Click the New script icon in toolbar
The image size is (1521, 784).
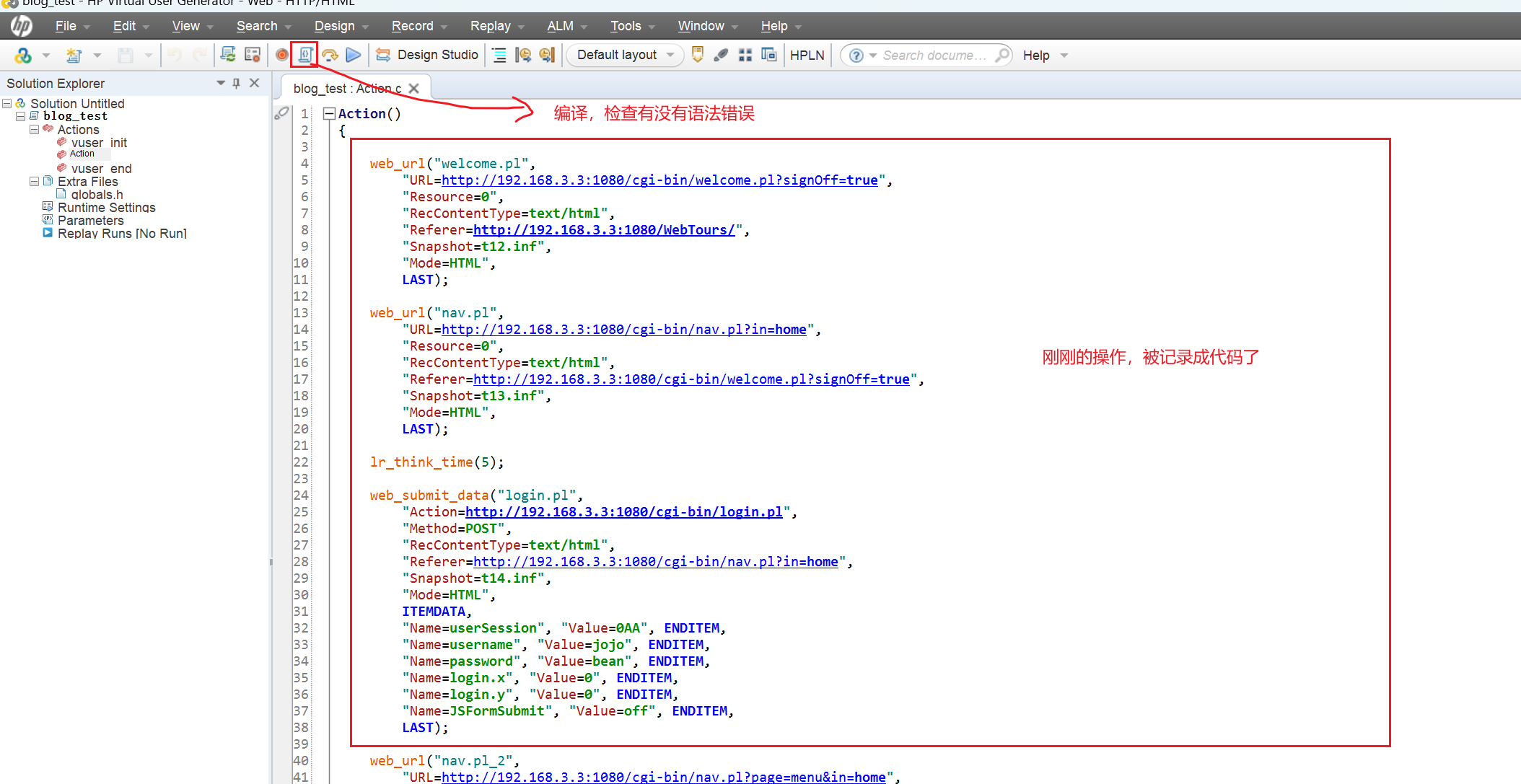74,55
